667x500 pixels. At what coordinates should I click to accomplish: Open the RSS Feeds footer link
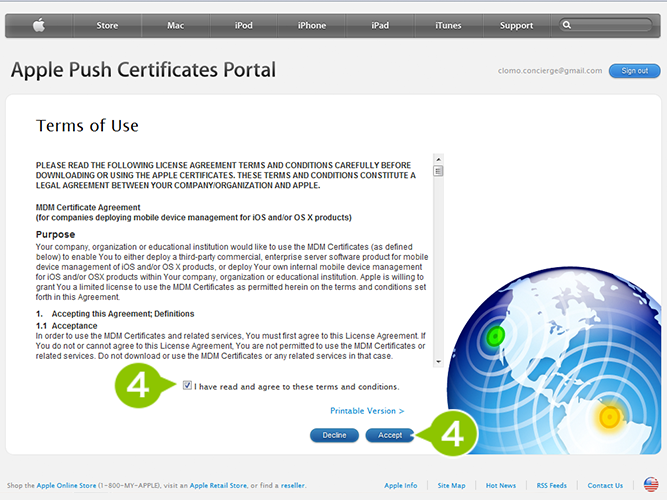[x=551, y=485]
